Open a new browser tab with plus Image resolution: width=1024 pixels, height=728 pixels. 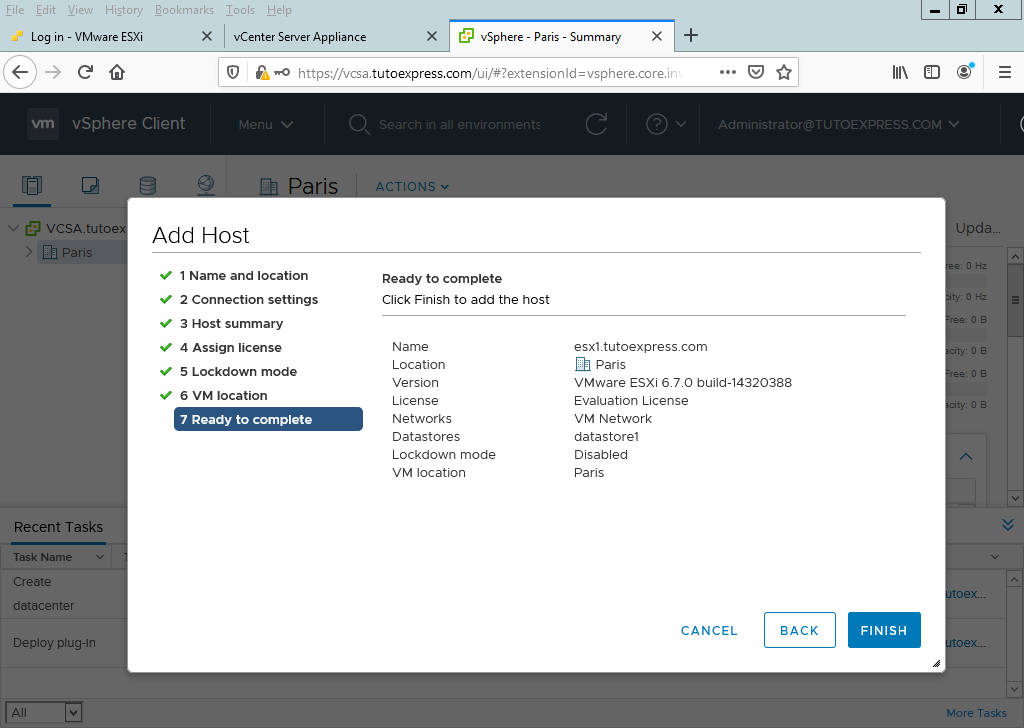click(x=691, y=35)
